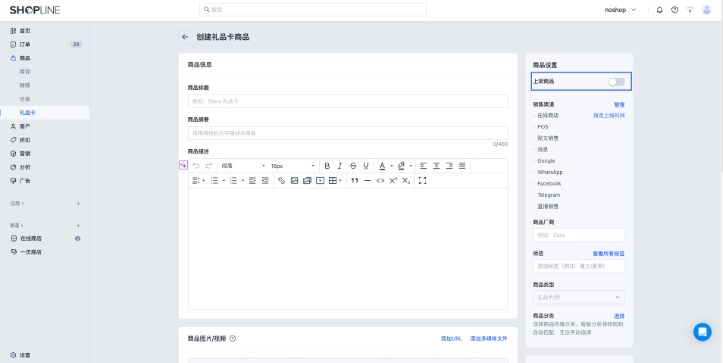Toggle bold formatting

[327, 166]
